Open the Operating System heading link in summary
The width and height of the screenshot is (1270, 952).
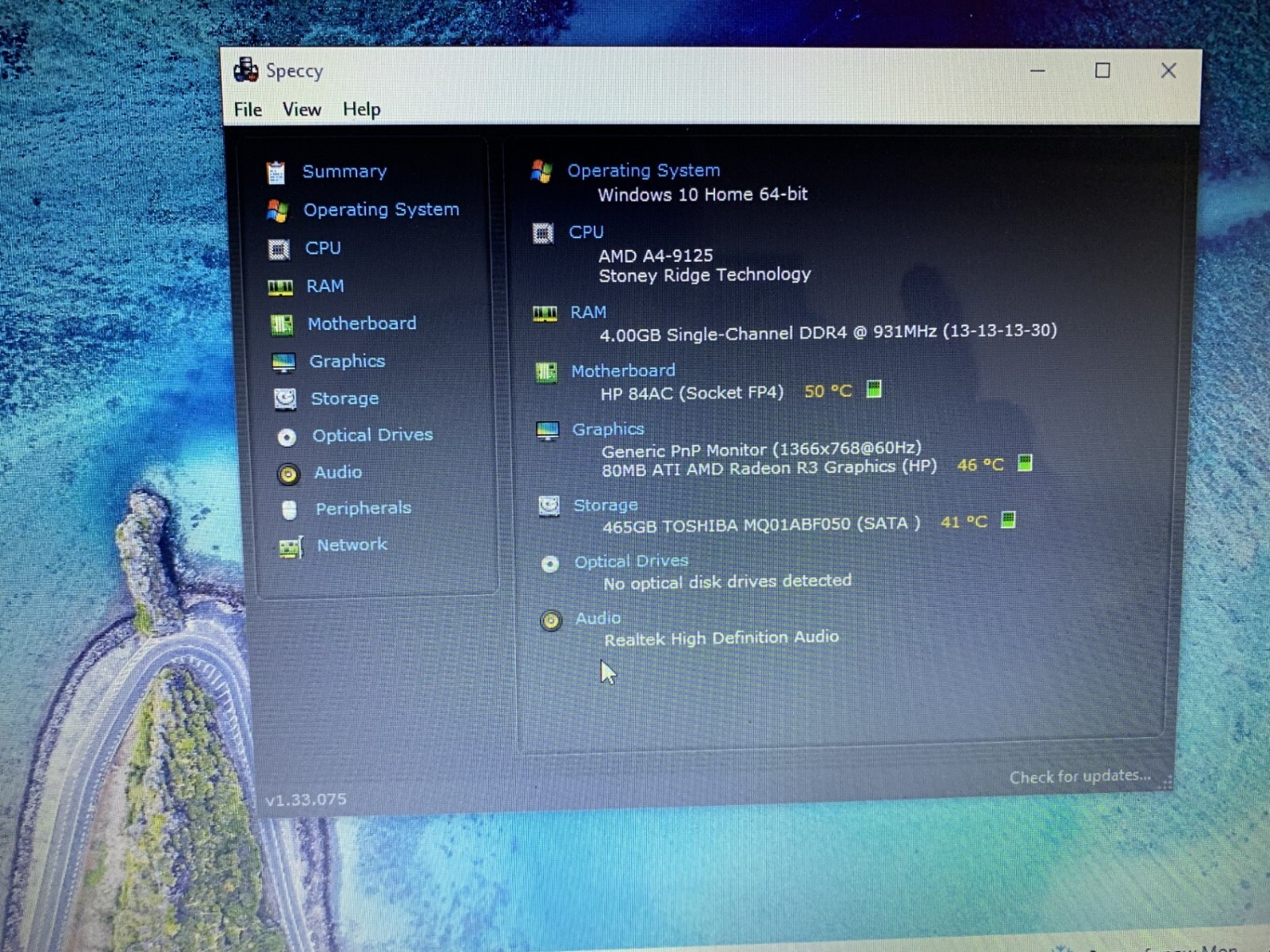(644, 171)
